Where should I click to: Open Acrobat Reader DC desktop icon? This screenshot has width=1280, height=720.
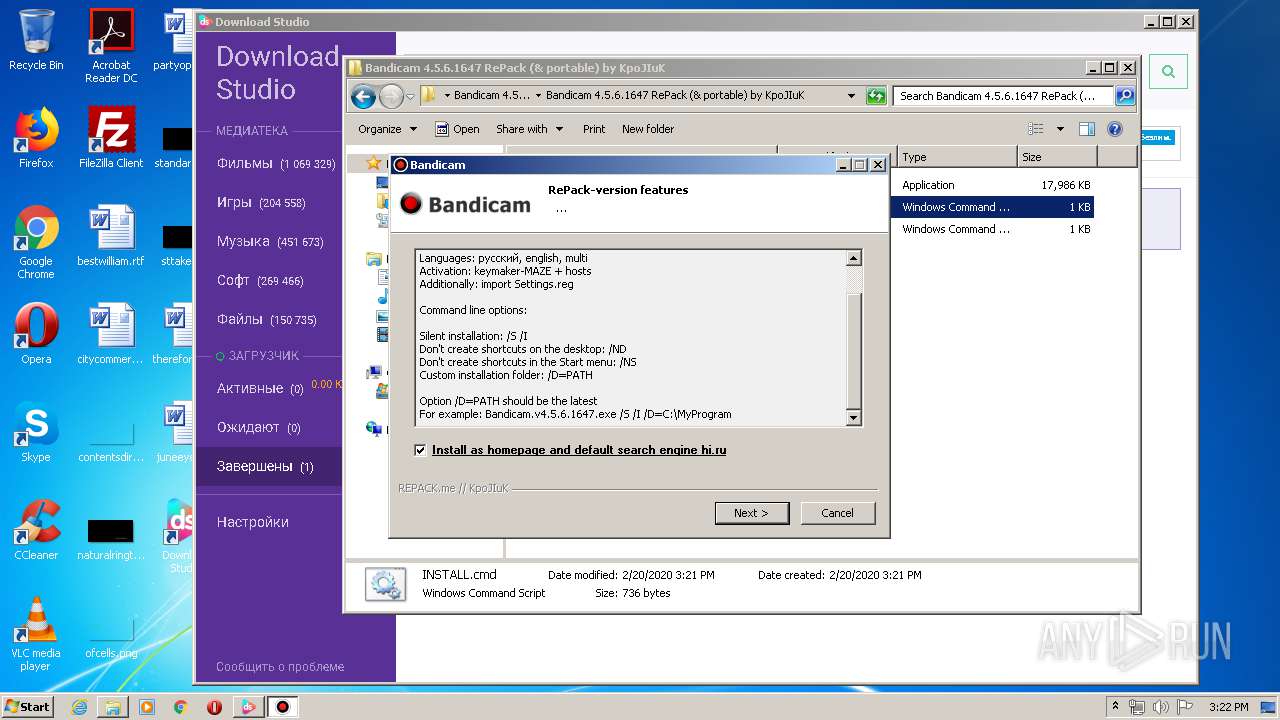coord(111,46)
